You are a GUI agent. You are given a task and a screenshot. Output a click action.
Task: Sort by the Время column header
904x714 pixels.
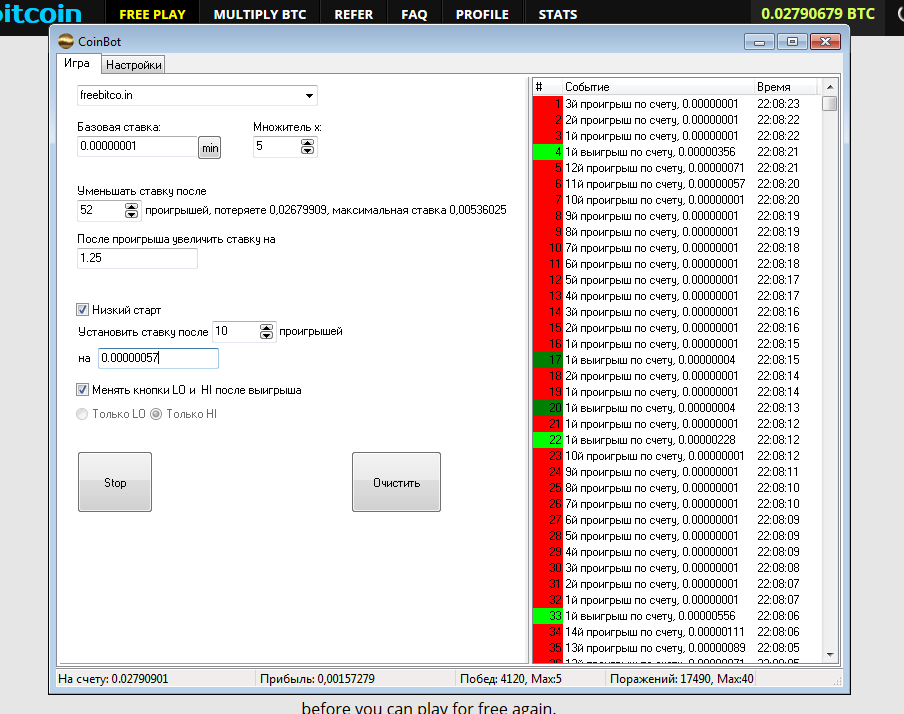pos(786,87)
